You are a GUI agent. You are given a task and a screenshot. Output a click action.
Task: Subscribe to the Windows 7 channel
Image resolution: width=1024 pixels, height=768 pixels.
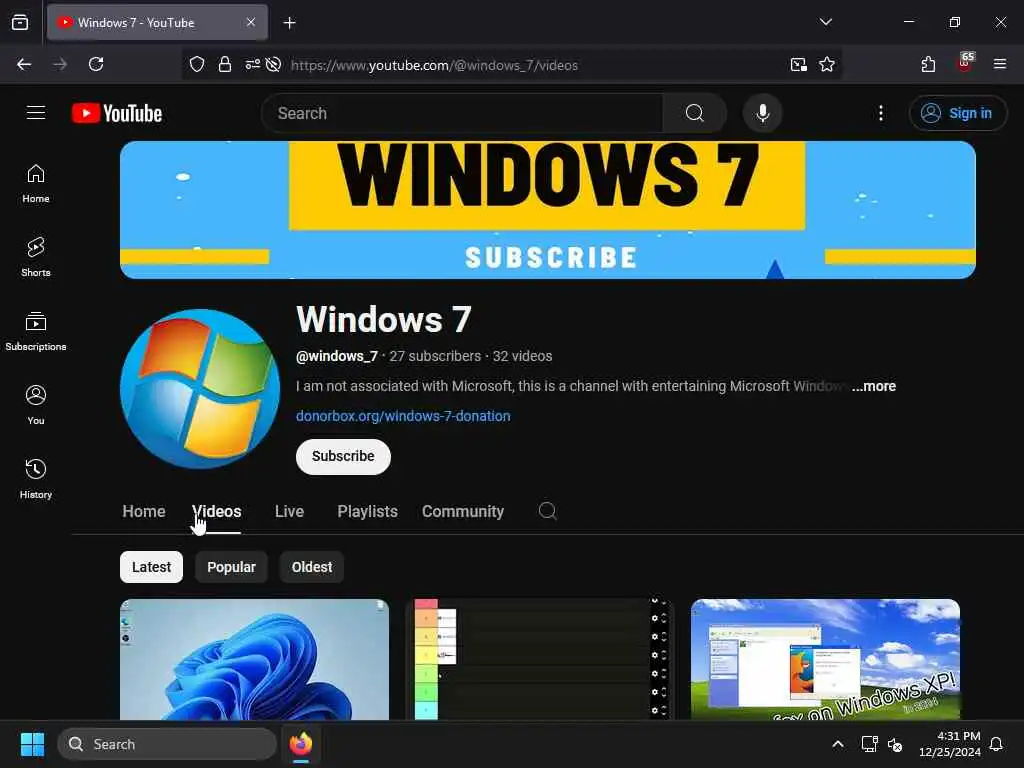pos(343,456)
